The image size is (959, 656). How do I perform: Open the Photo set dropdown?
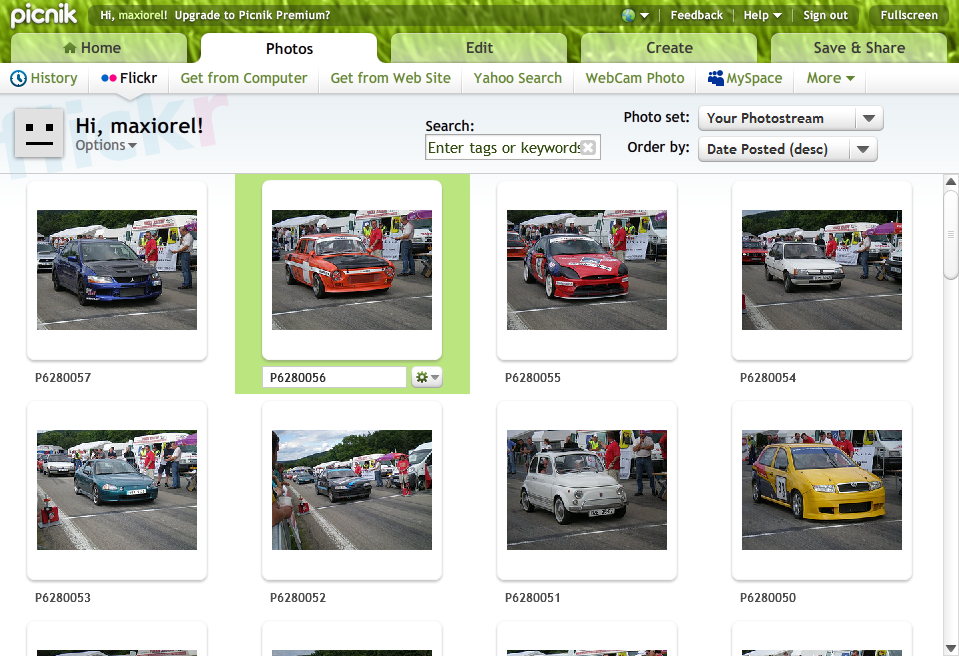791,119
